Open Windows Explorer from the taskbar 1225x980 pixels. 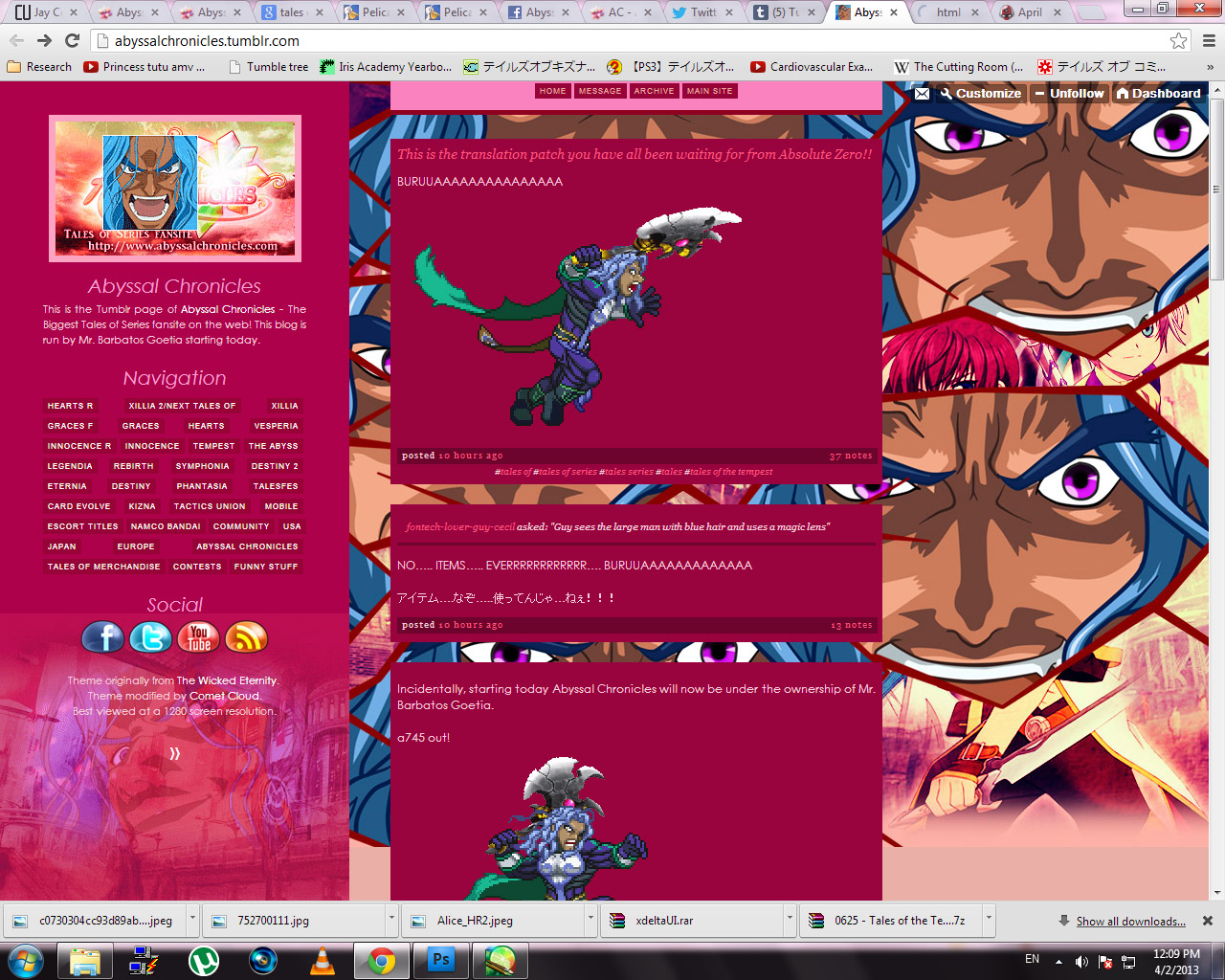tap(85, 960)
